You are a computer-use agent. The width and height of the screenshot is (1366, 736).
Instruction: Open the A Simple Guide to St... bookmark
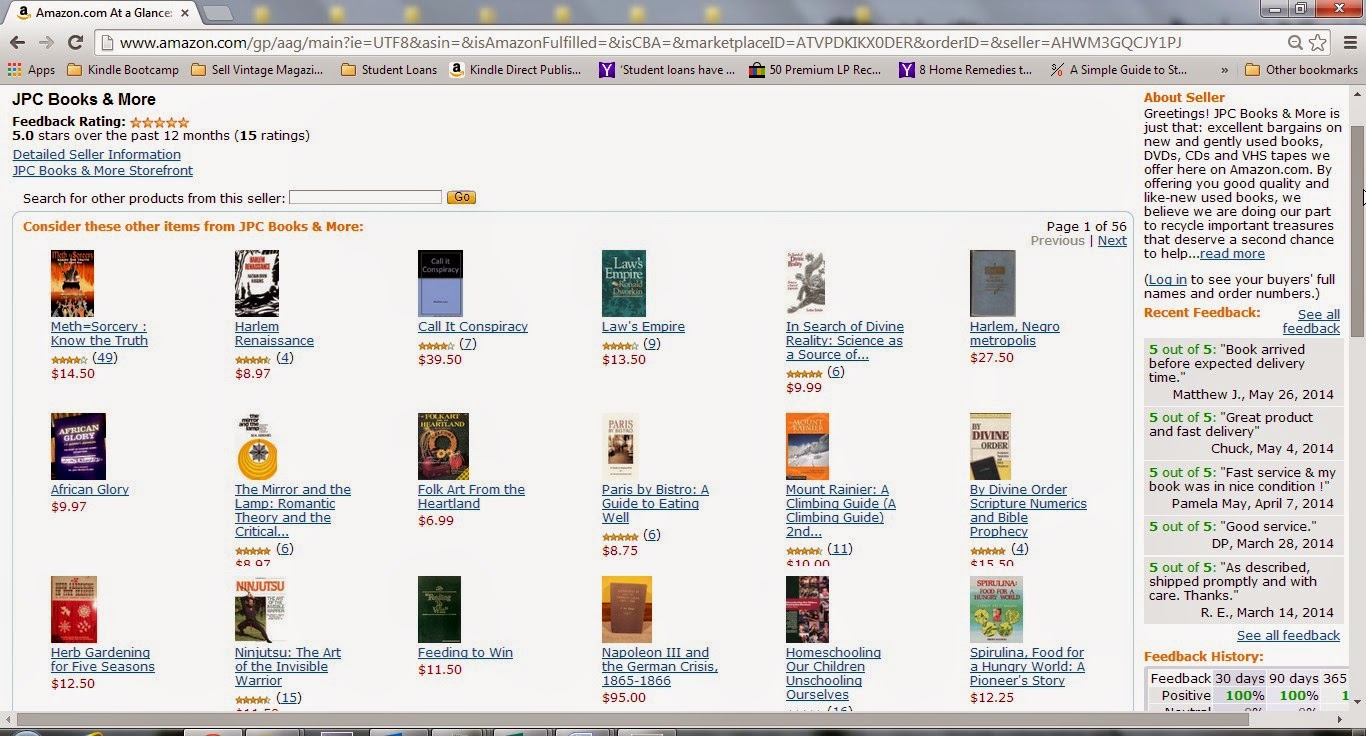point(1119,70)
